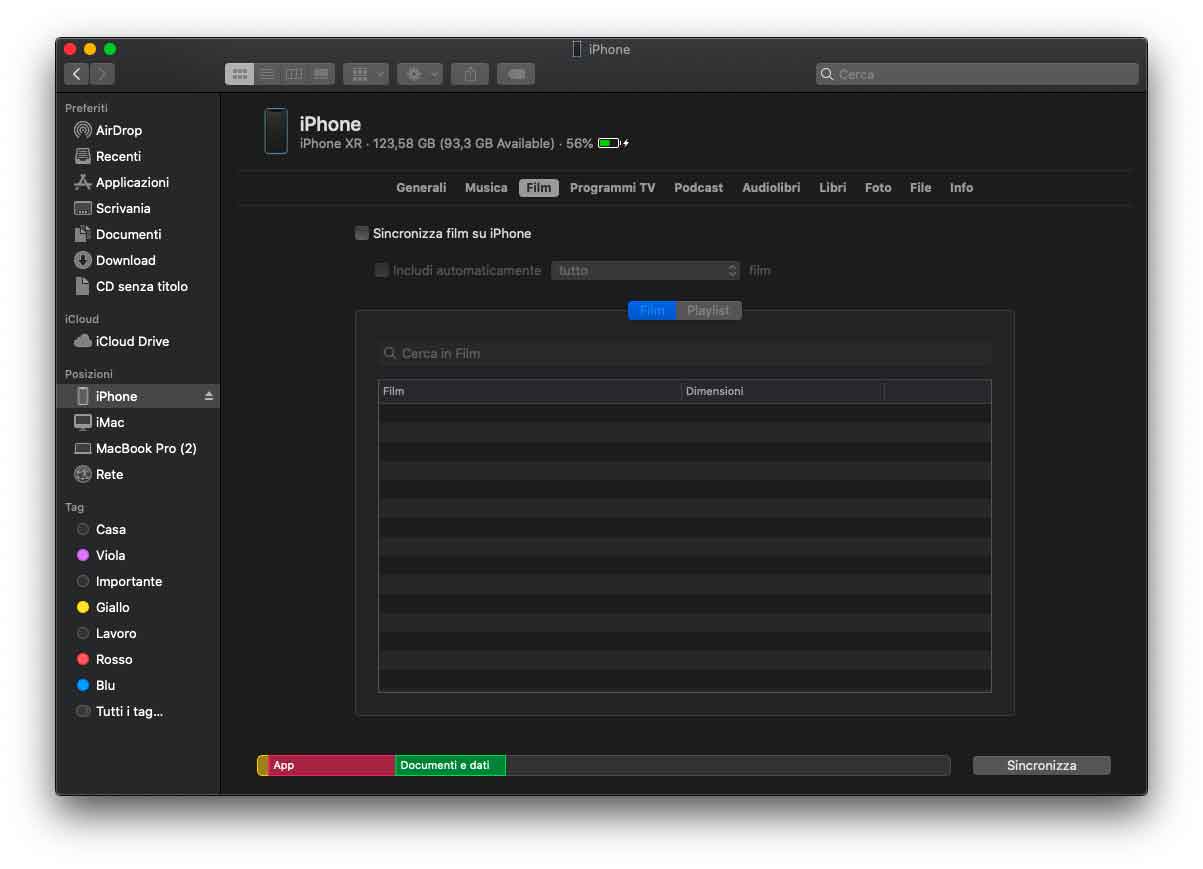
Task: Enable Sincronizza film su iPhone checkbox
Action: 362,233
